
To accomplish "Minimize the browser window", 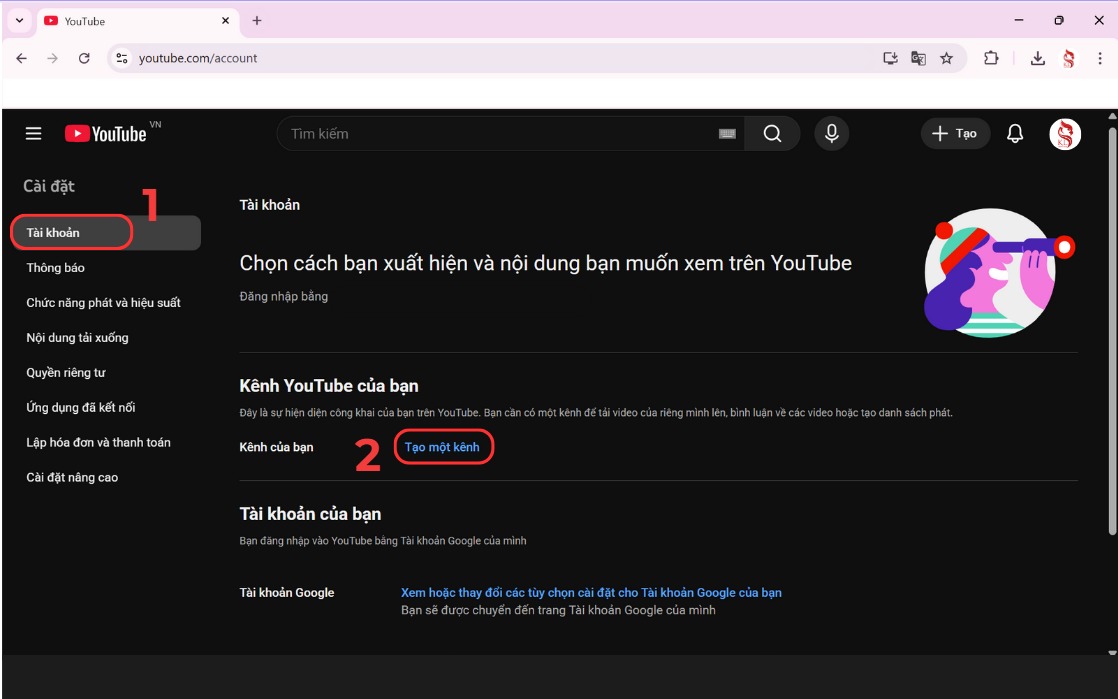I will [1019, 21].
